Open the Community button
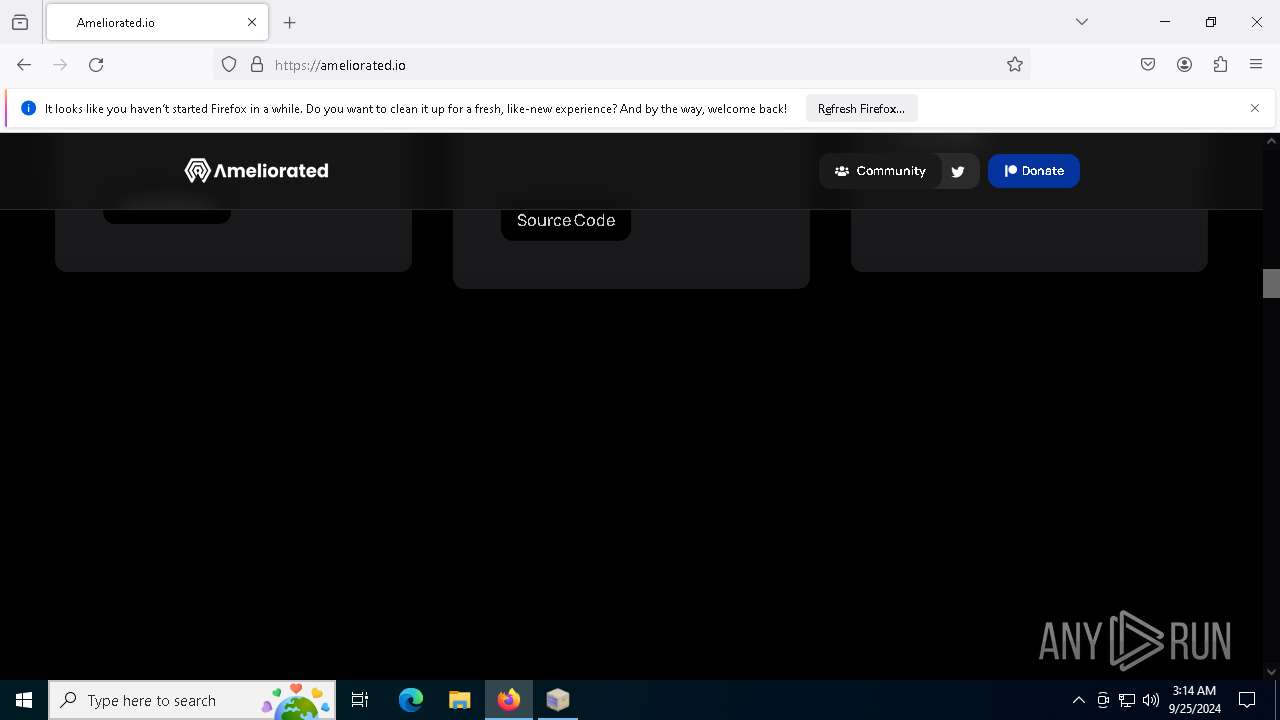 [x=880, y=171]
